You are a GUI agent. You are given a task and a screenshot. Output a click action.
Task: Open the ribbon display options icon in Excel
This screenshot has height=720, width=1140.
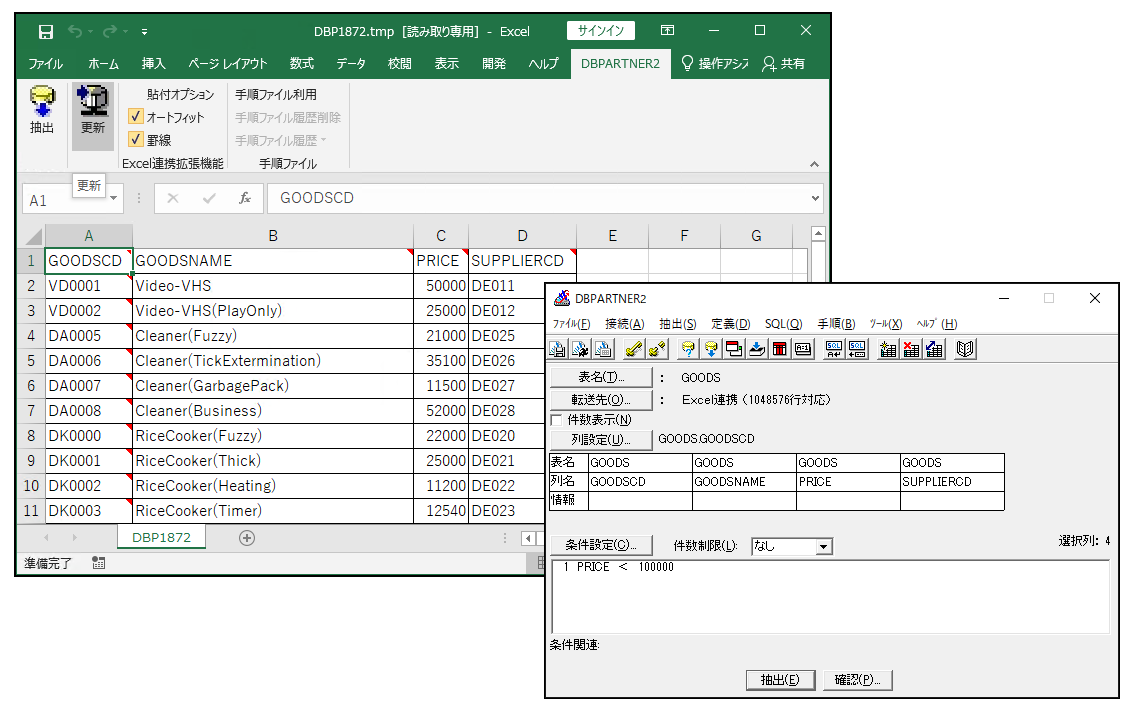(667, 30)
